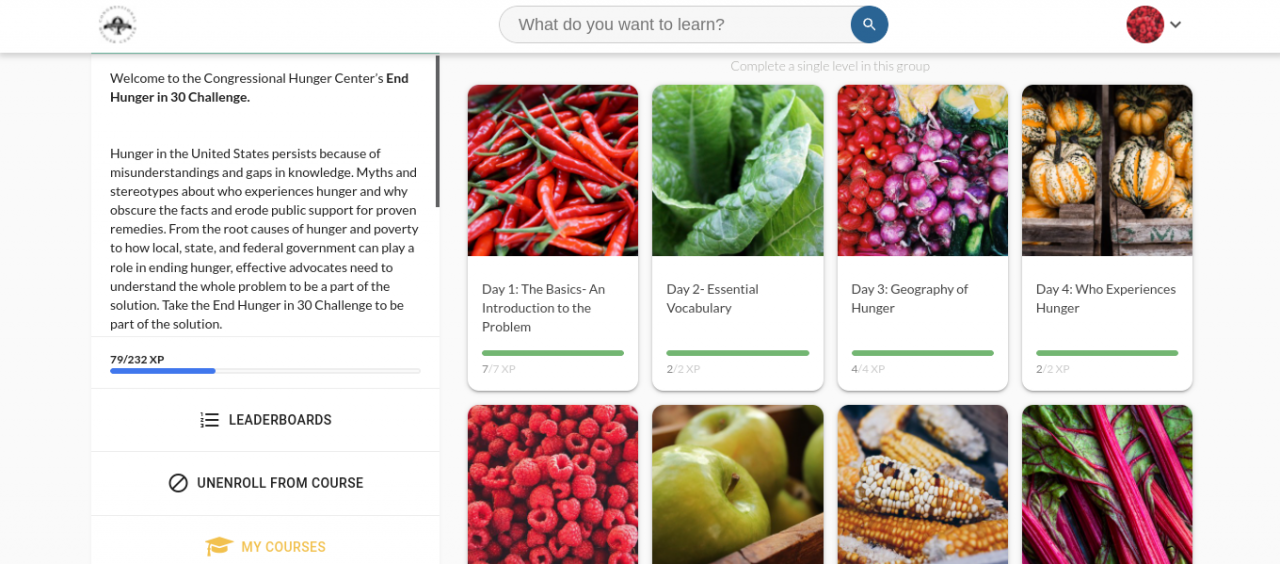The image size is (1280, 564).
Task: Click the My Courses graduation cap icon
Action: pos(219,547)
